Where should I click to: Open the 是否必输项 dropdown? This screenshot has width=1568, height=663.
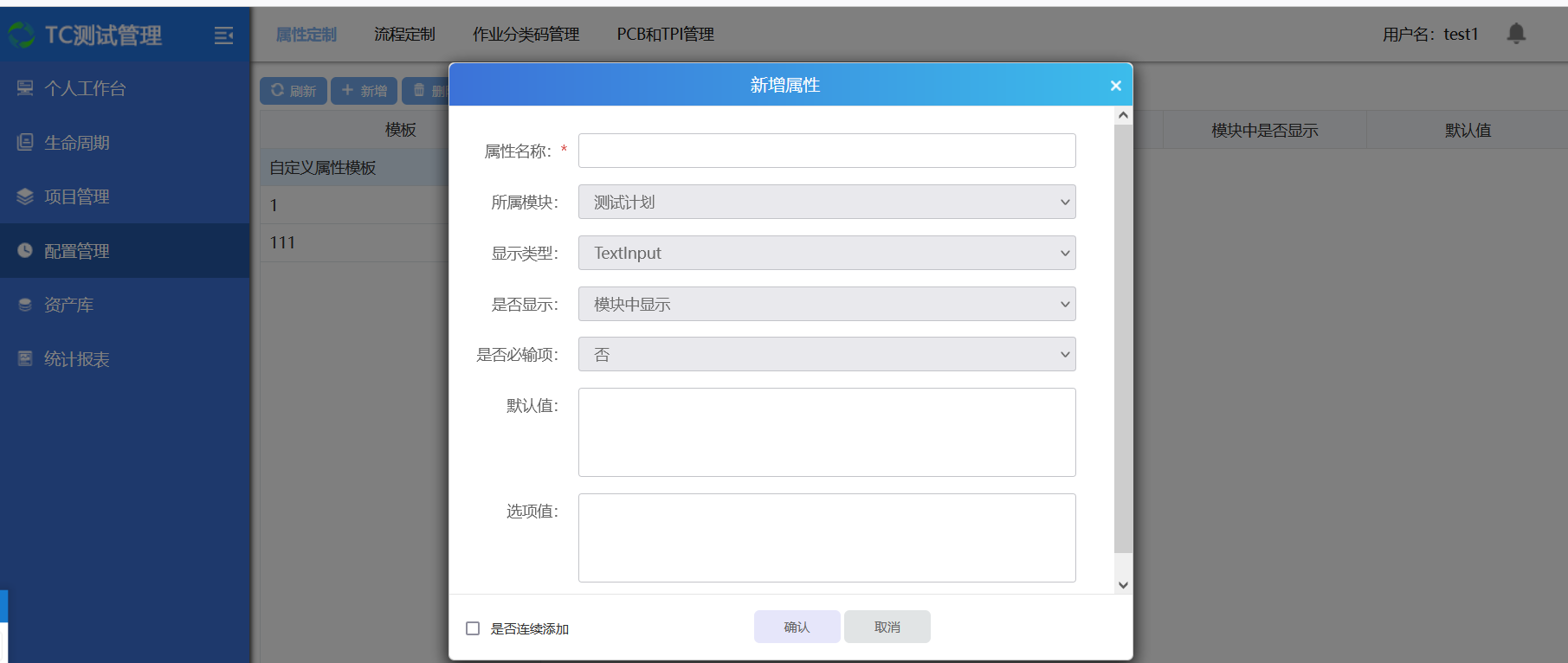[x=826, y=354]
